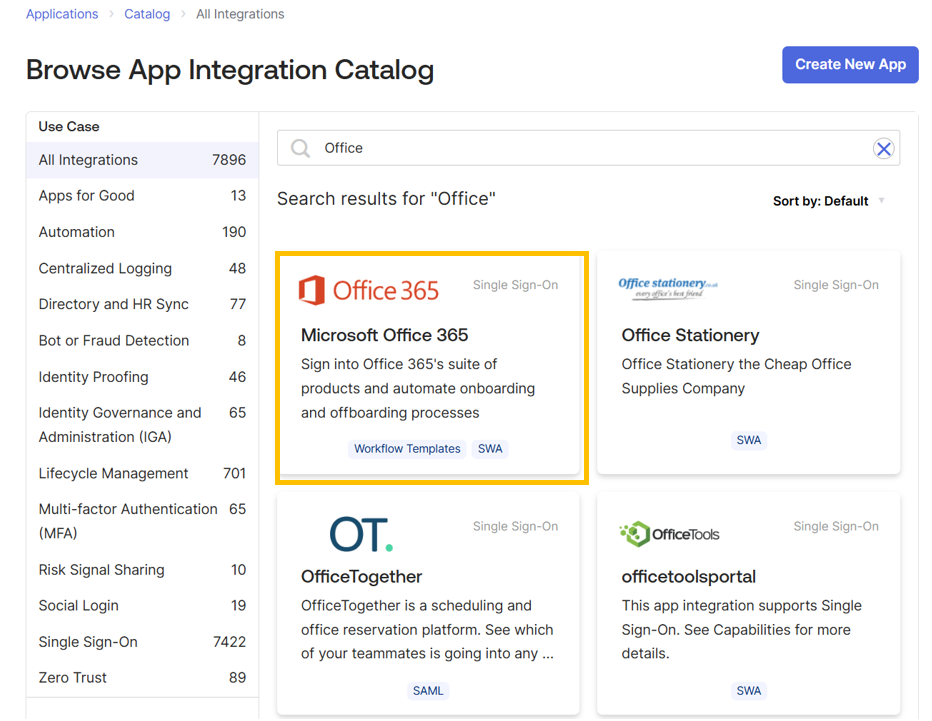
Task: Select the Lifecycle Management filter
Action: click(x=142, y=473)
